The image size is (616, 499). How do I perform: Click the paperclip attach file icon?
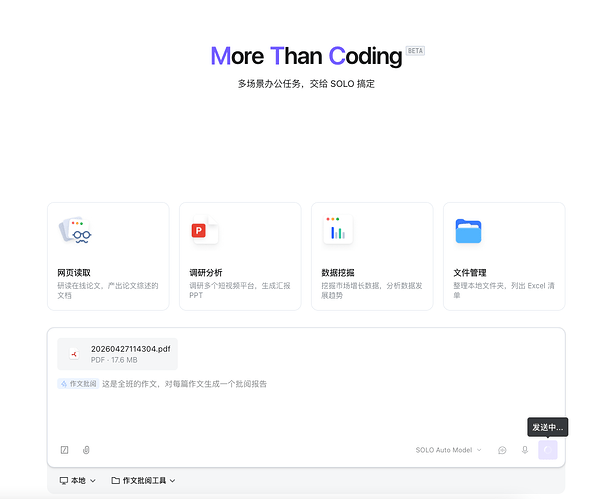click(86, 450)
